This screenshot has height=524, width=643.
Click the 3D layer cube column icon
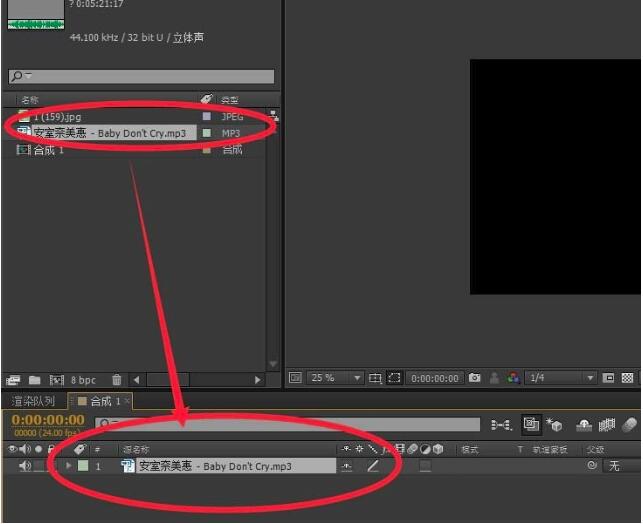coord(438,449)
